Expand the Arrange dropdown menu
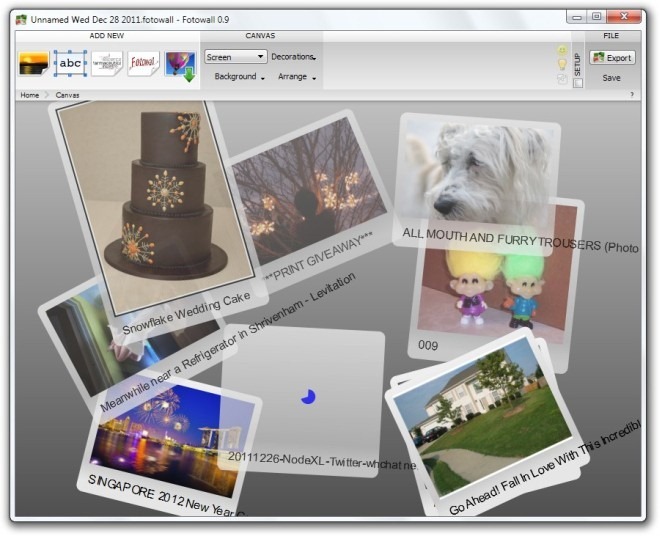660x536 pixels. pyautogui.click(x=297, y=77)
